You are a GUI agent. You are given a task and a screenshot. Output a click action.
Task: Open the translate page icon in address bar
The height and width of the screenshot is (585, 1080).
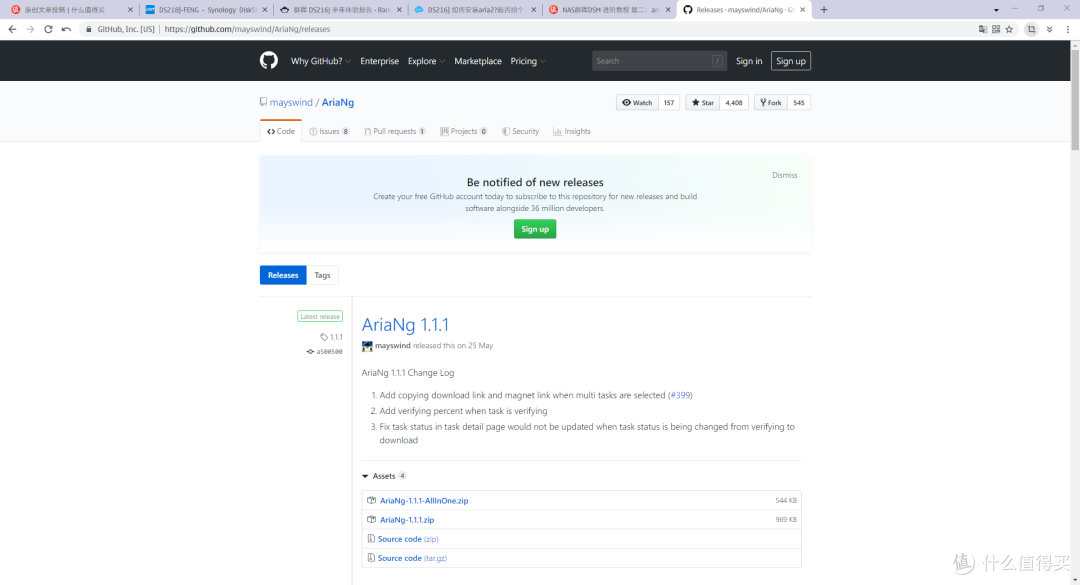pos(983,29)
